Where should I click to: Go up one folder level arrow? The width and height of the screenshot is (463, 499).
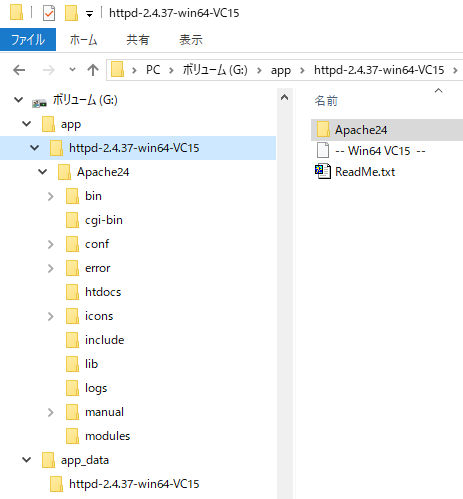pos(93,70)
